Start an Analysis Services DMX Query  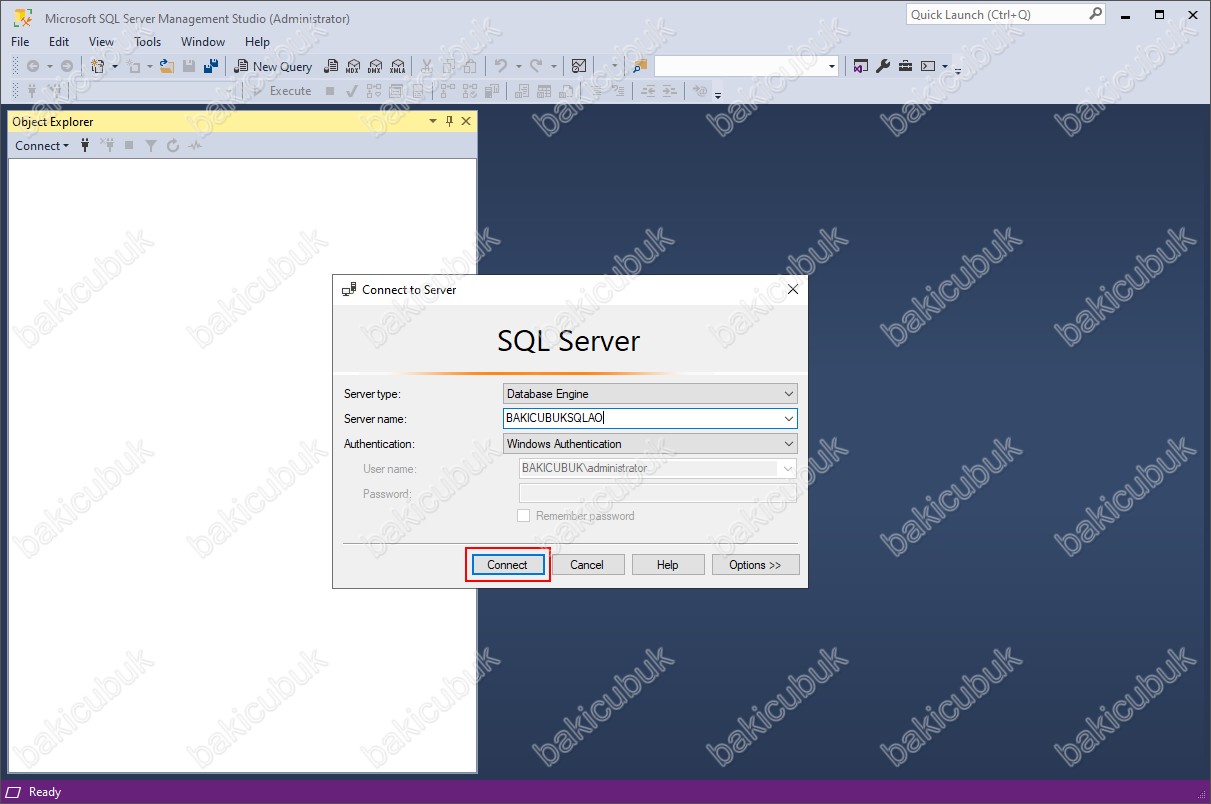tap(375, 66)
